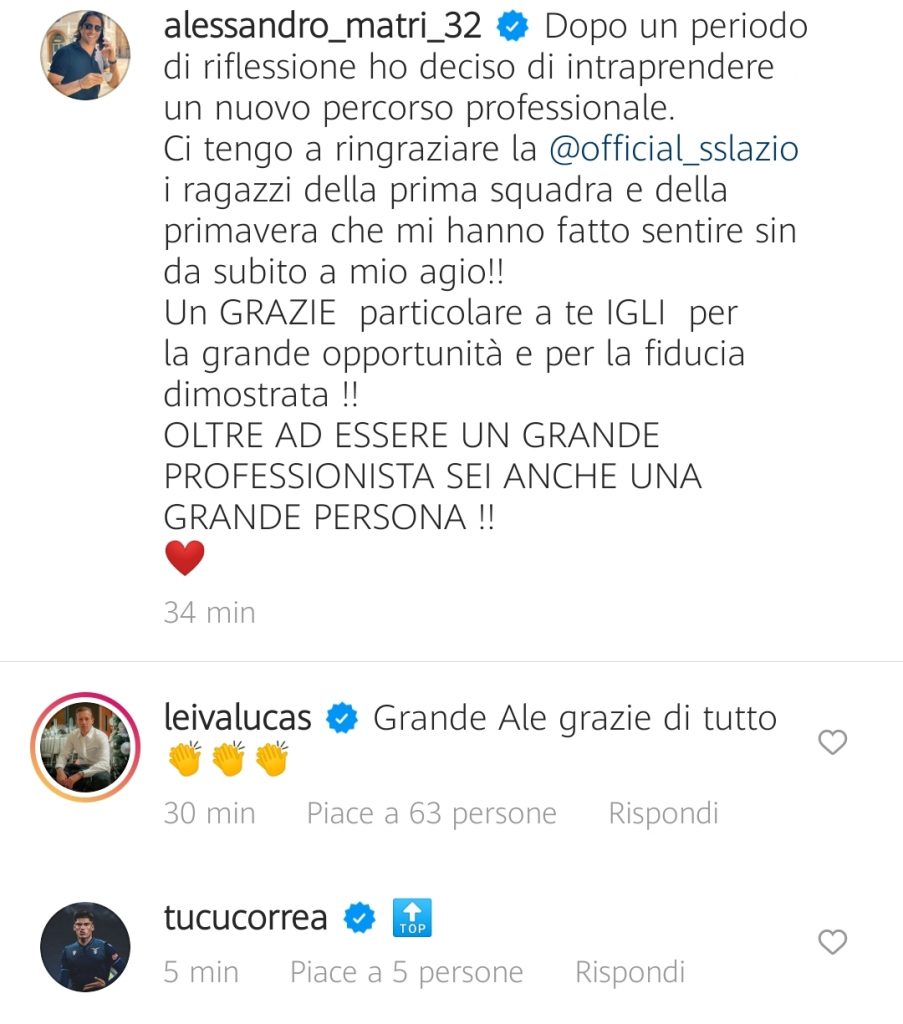Open the alessandro_matri_32 username
Image resolution: width=903 pixels, height=1024 pixels.
323,26
